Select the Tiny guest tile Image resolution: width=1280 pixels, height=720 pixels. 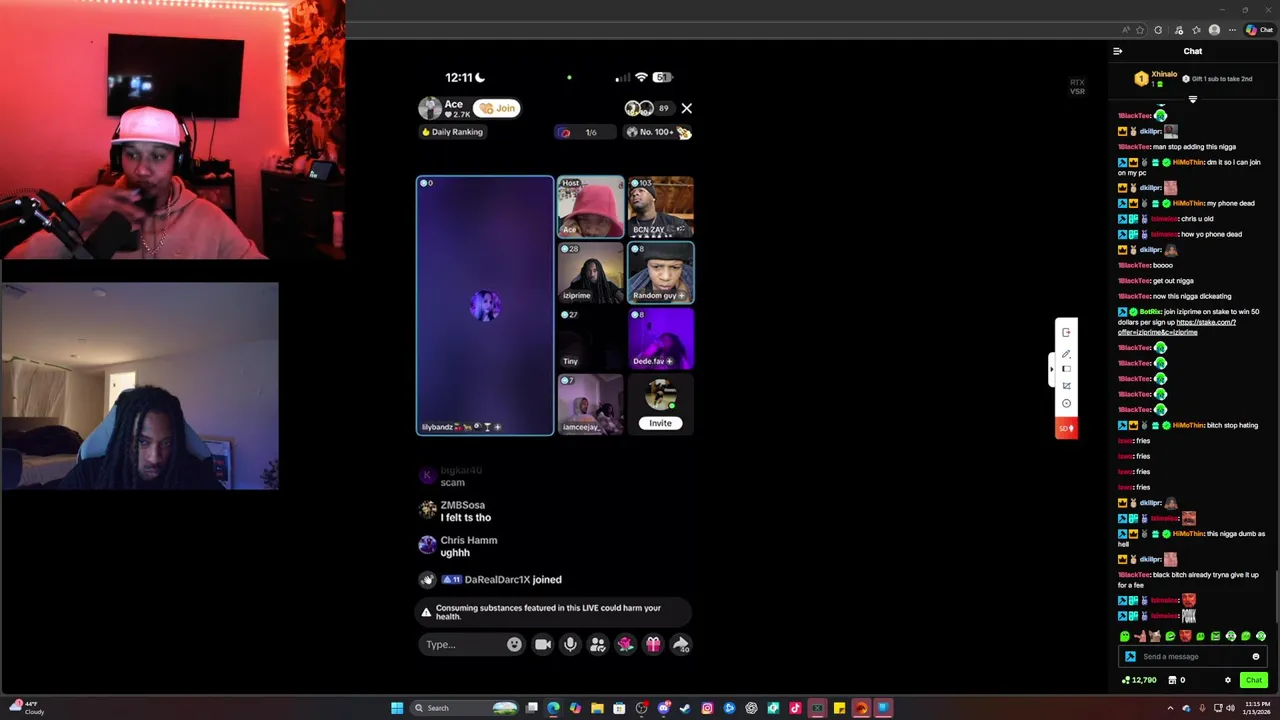(x=590, y=338)
